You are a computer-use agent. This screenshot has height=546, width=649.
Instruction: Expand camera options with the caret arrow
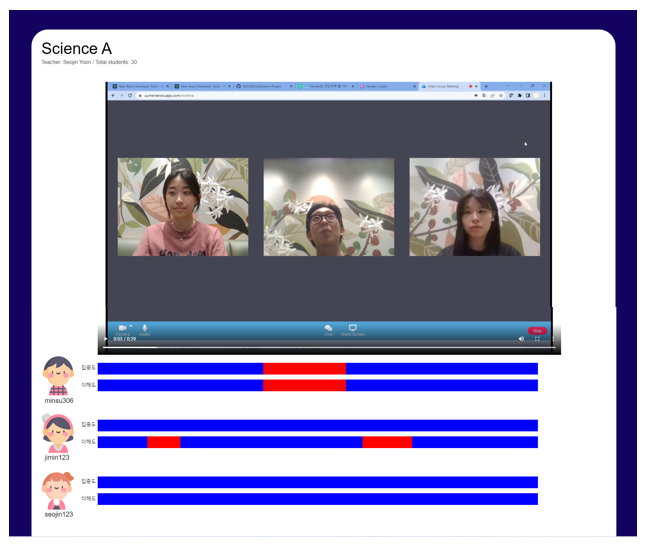(x=131, y=327)
